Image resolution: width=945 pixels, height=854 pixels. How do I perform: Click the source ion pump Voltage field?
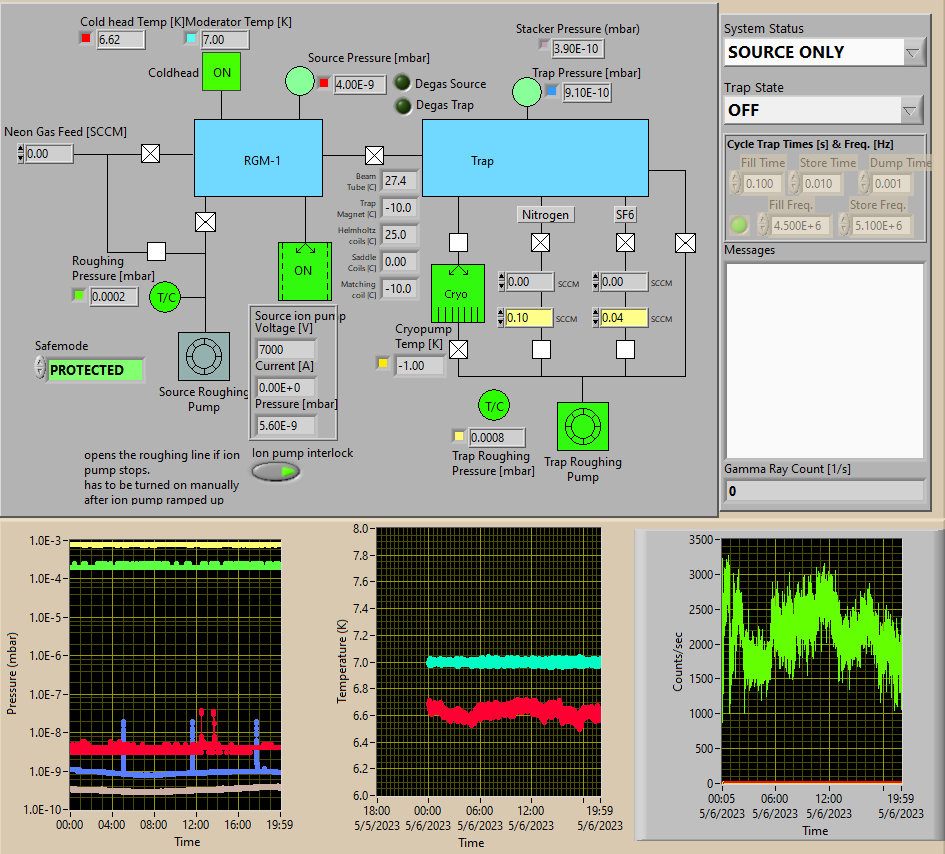[x=285, y=350]
